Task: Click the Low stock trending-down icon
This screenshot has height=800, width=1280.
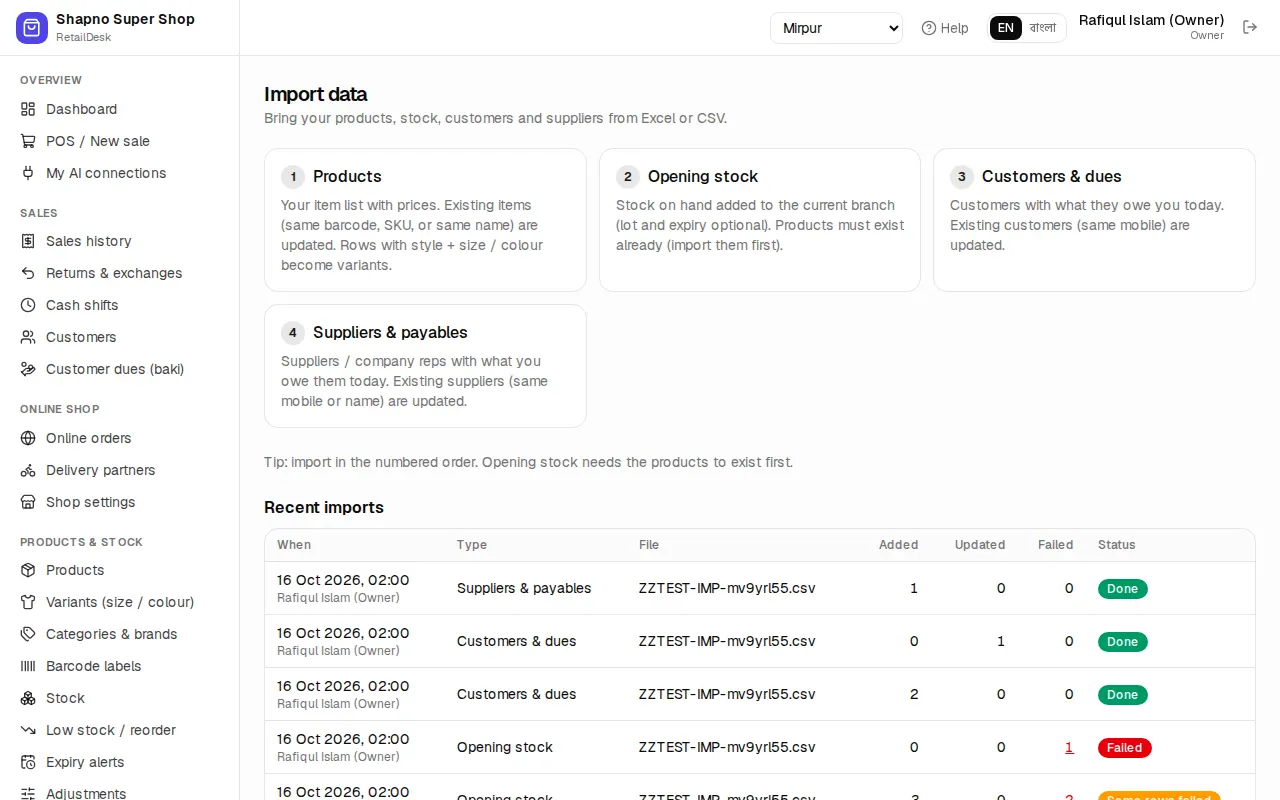Action: (28, 730)
